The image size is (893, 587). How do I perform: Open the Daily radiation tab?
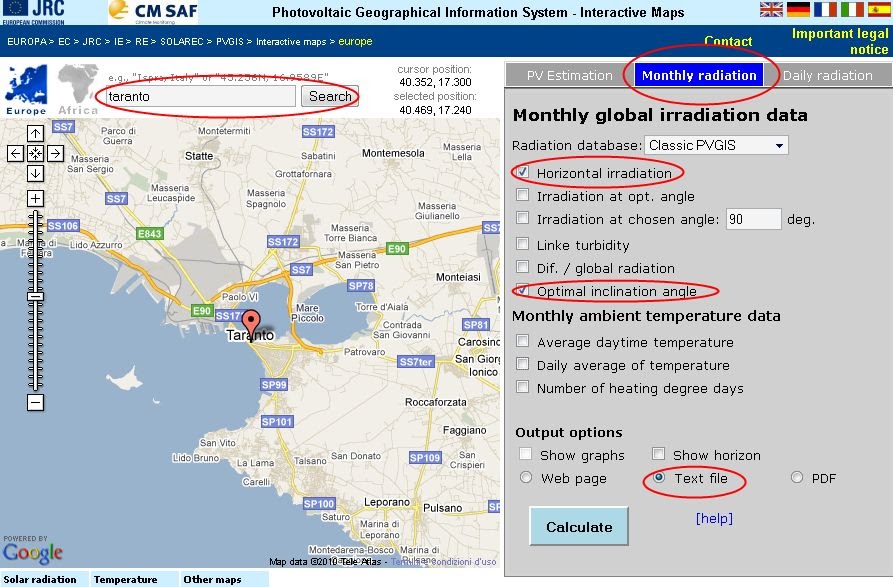[828, 75]
